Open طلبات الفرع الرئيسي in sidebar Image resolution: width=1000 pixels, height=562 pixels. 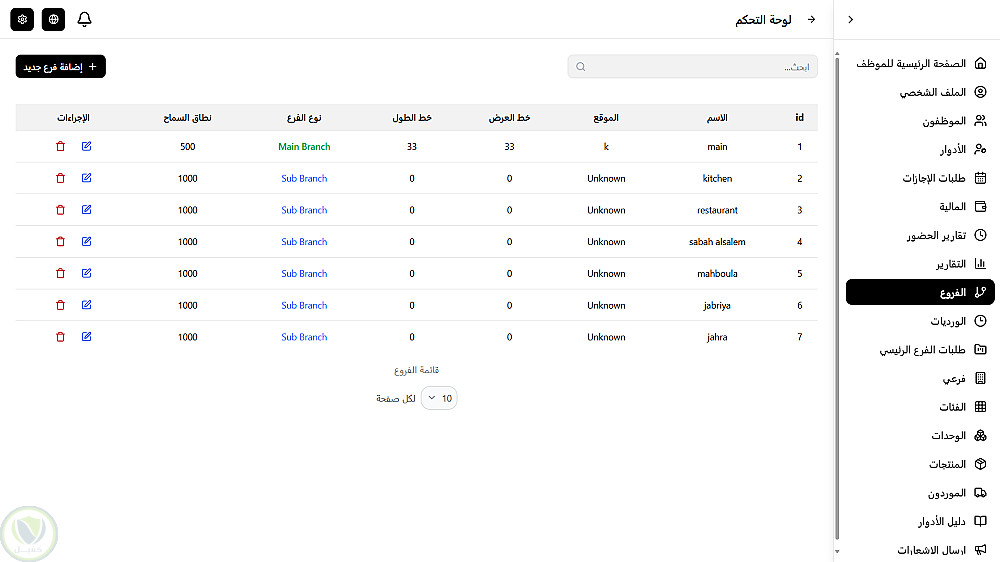click(920, 350)
